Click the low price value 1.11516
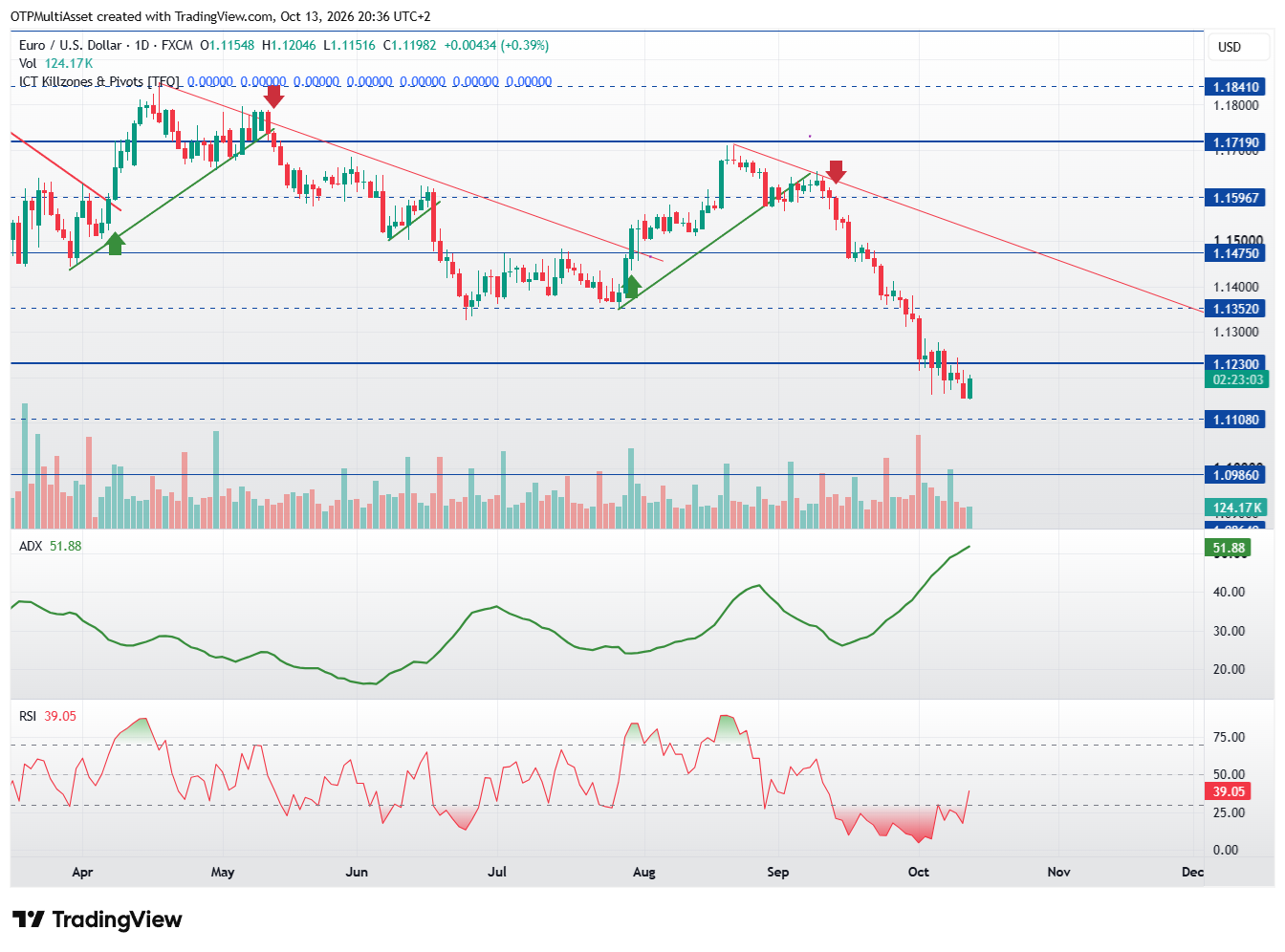The image size is (1285, 952). point(354,45)
